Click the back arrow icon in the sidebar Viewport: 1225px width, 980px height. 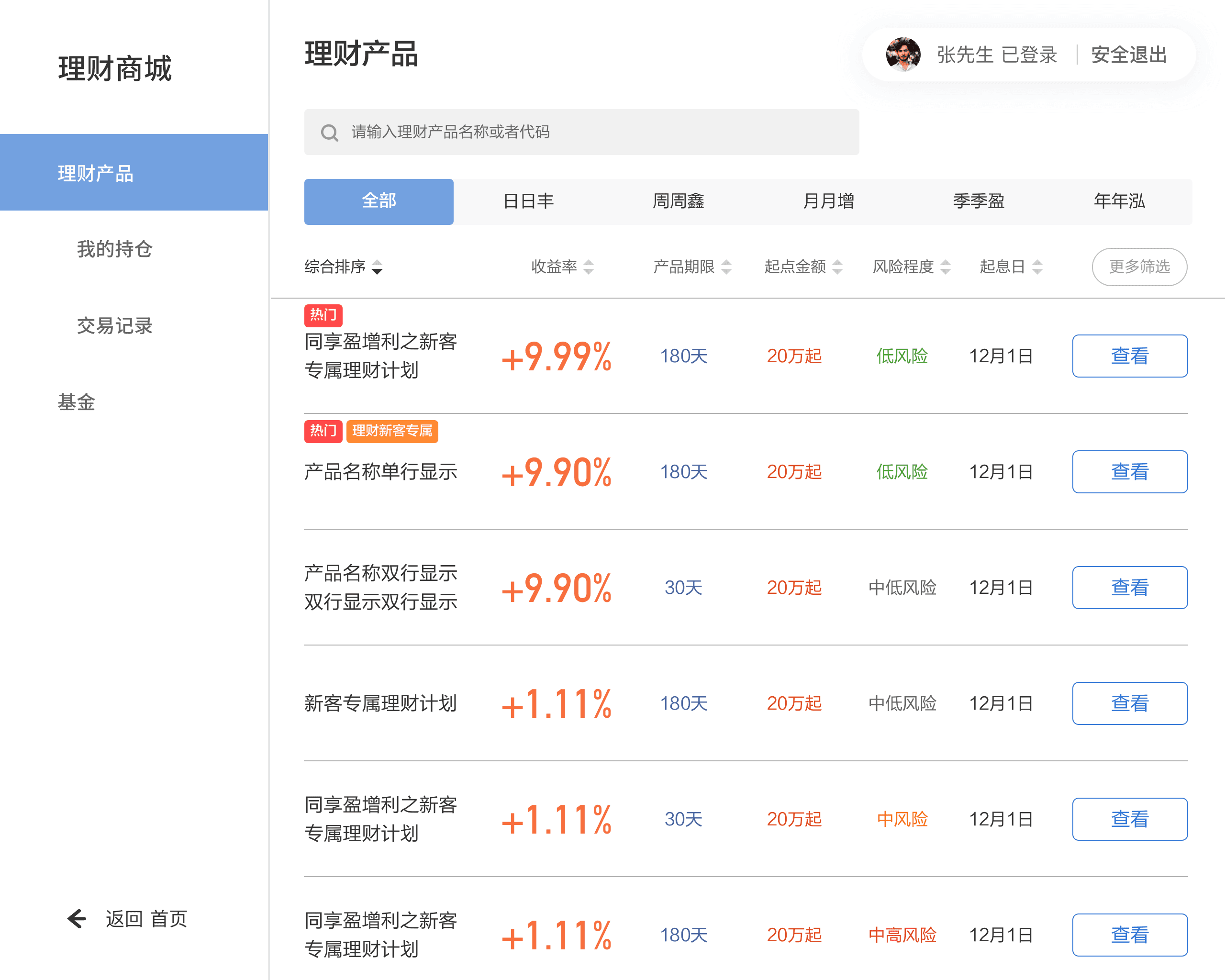(77, 918)
